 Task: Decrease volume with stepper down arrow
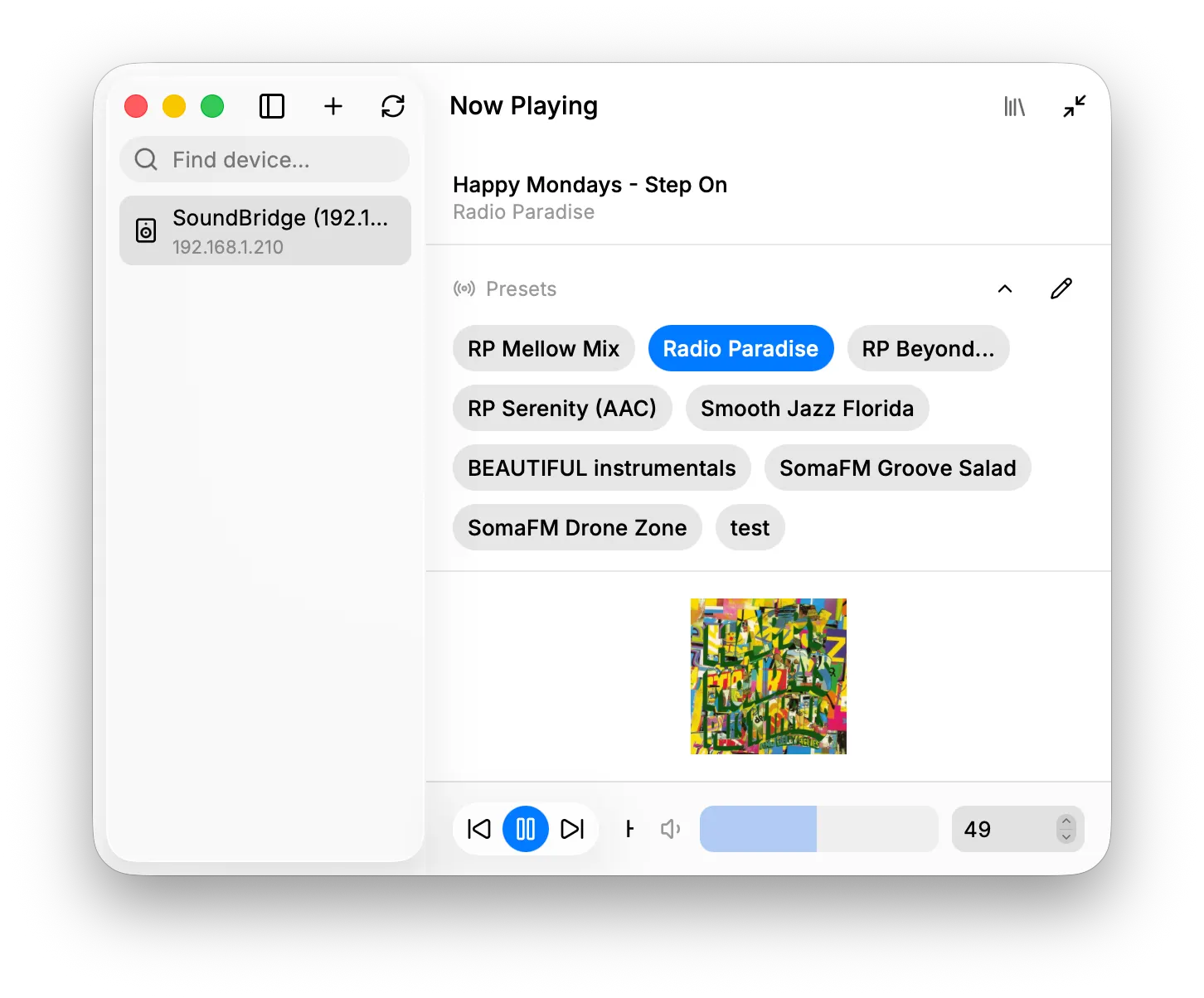[x=1066, y=836]
